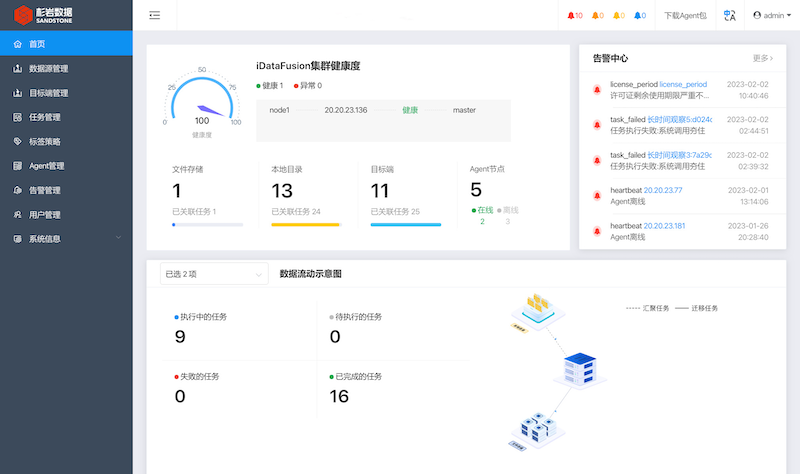This screenshot has height=474, width=800.
Task: Open 标签策略 menu item
Action: 66,141
